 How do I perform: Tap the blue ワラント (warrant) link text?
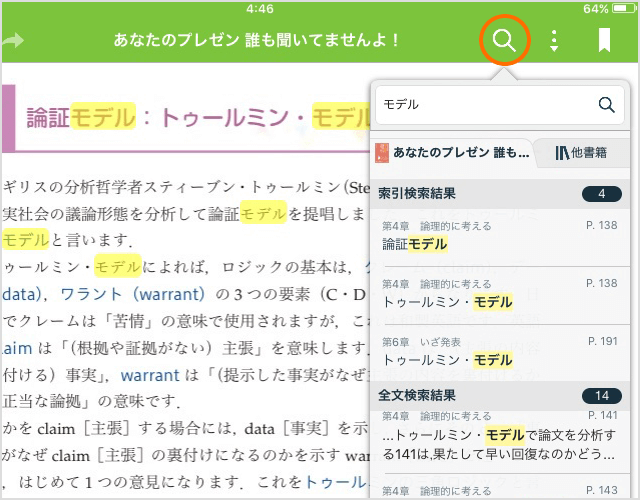tap(133, 294)
